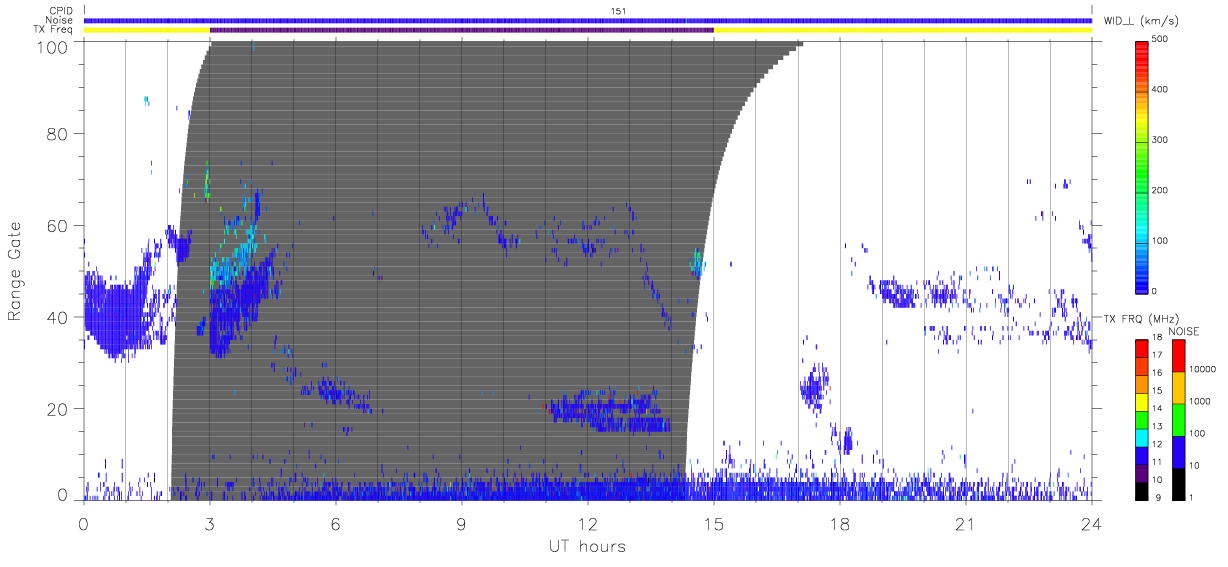Click the CPID label above the plot
This screenshot has width=1228, height=567.
[60, 11]
